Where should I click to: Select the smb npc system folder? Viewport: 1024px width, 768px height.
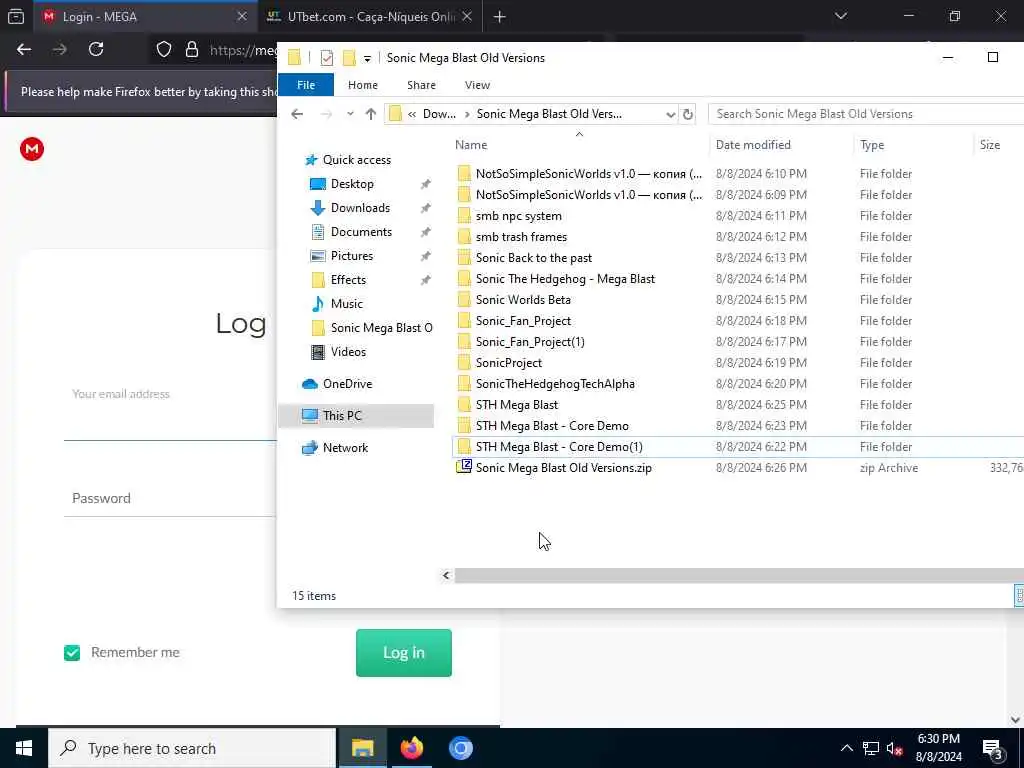pyautogui.click(x=519, y=216)
